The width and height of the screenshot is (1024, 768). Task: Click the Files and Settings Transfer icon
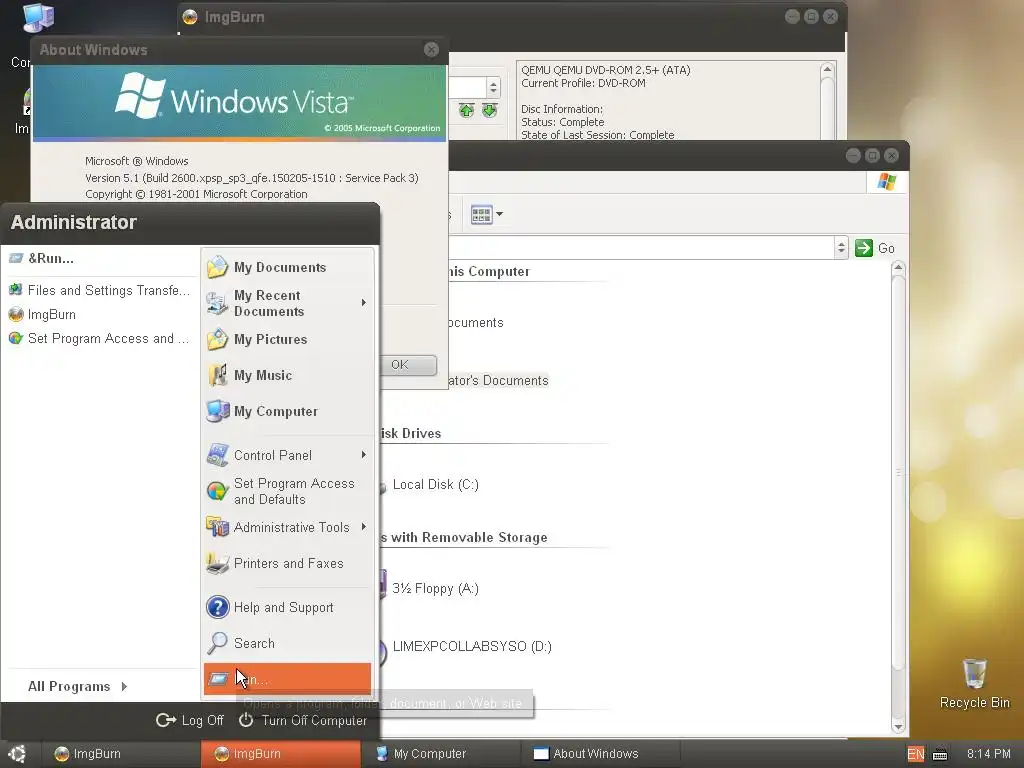pyautogui.click(x=16, y=290)
